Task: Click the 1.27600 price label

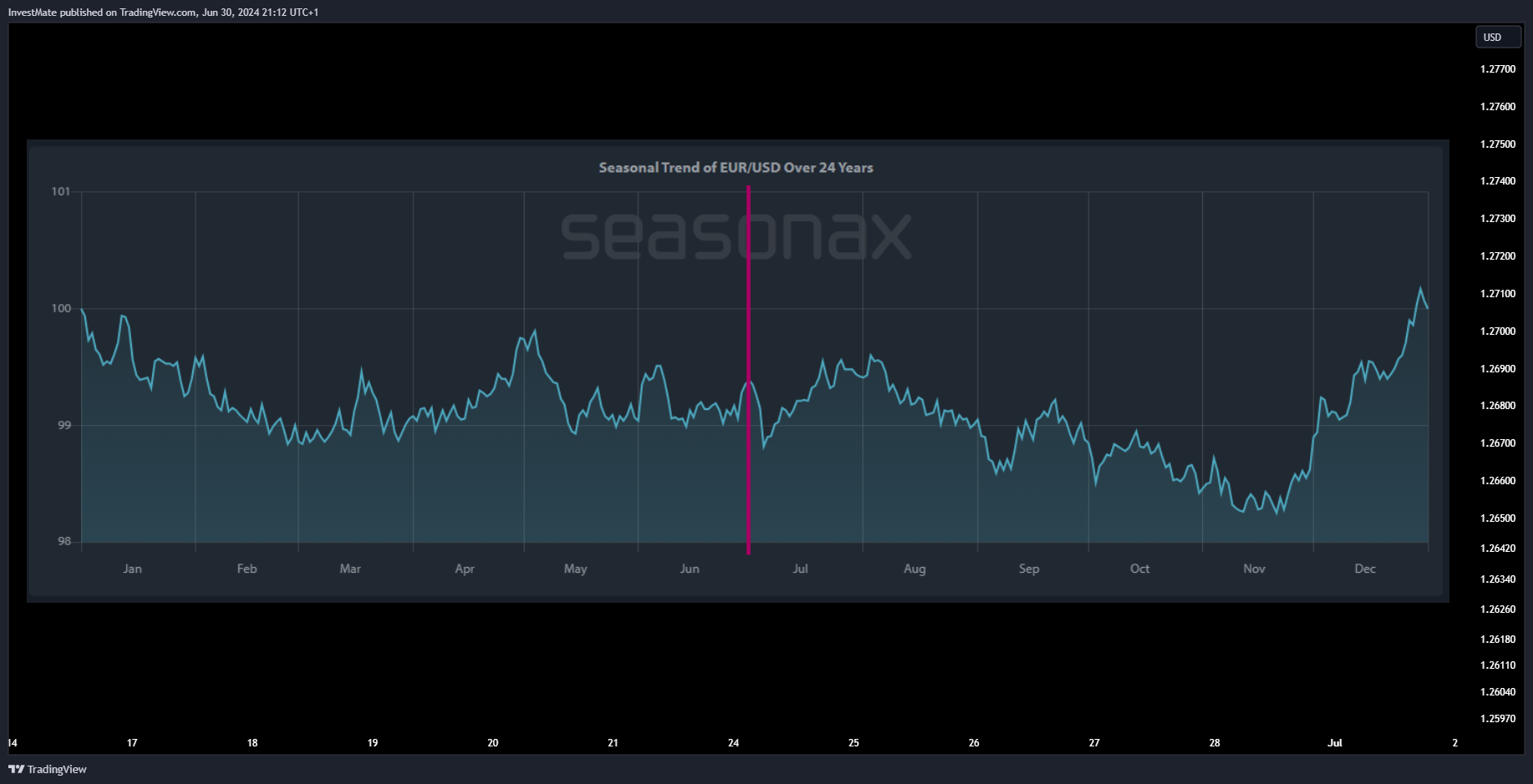Action: pyautogui.click(x=1498, y=107)
